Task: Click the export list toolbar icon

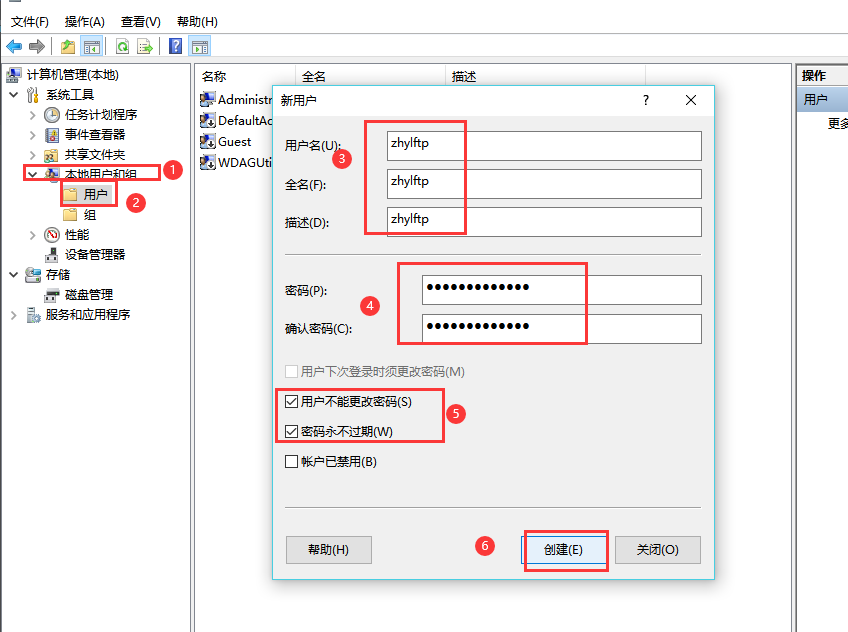Action: pos(144,45)
